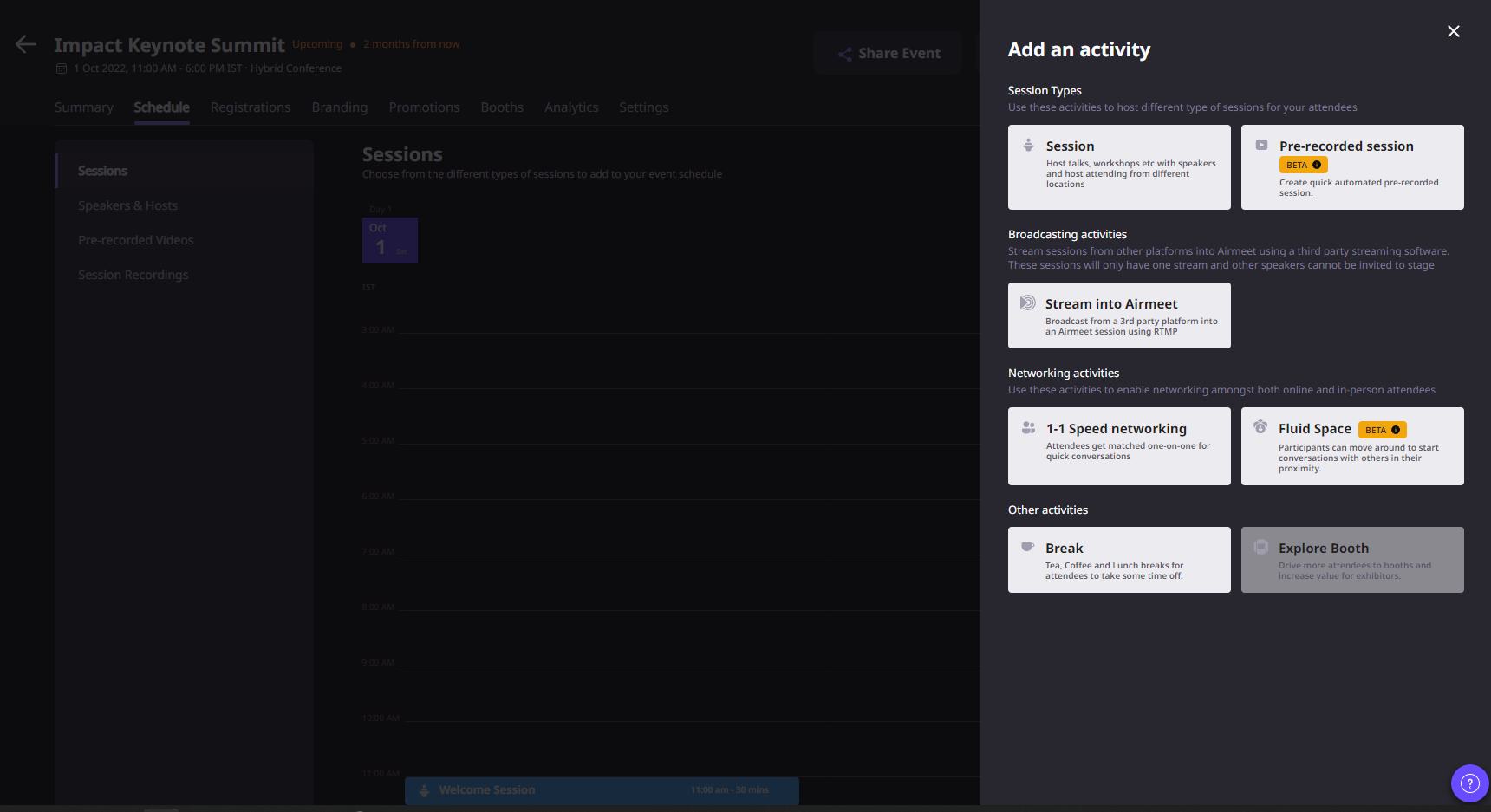Click the Impact Keynote Summit title
The image size is (1491, 812).
coord(169,45)
